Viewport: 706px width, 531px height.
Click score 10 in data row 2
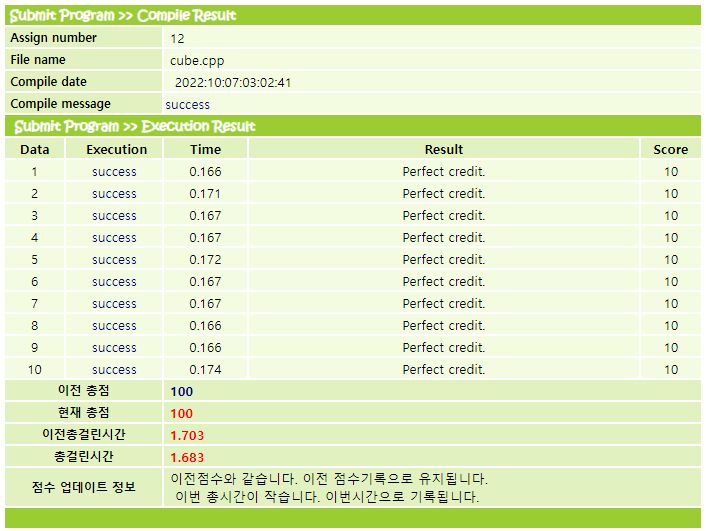pyautogui.click(x=671, y=194)
